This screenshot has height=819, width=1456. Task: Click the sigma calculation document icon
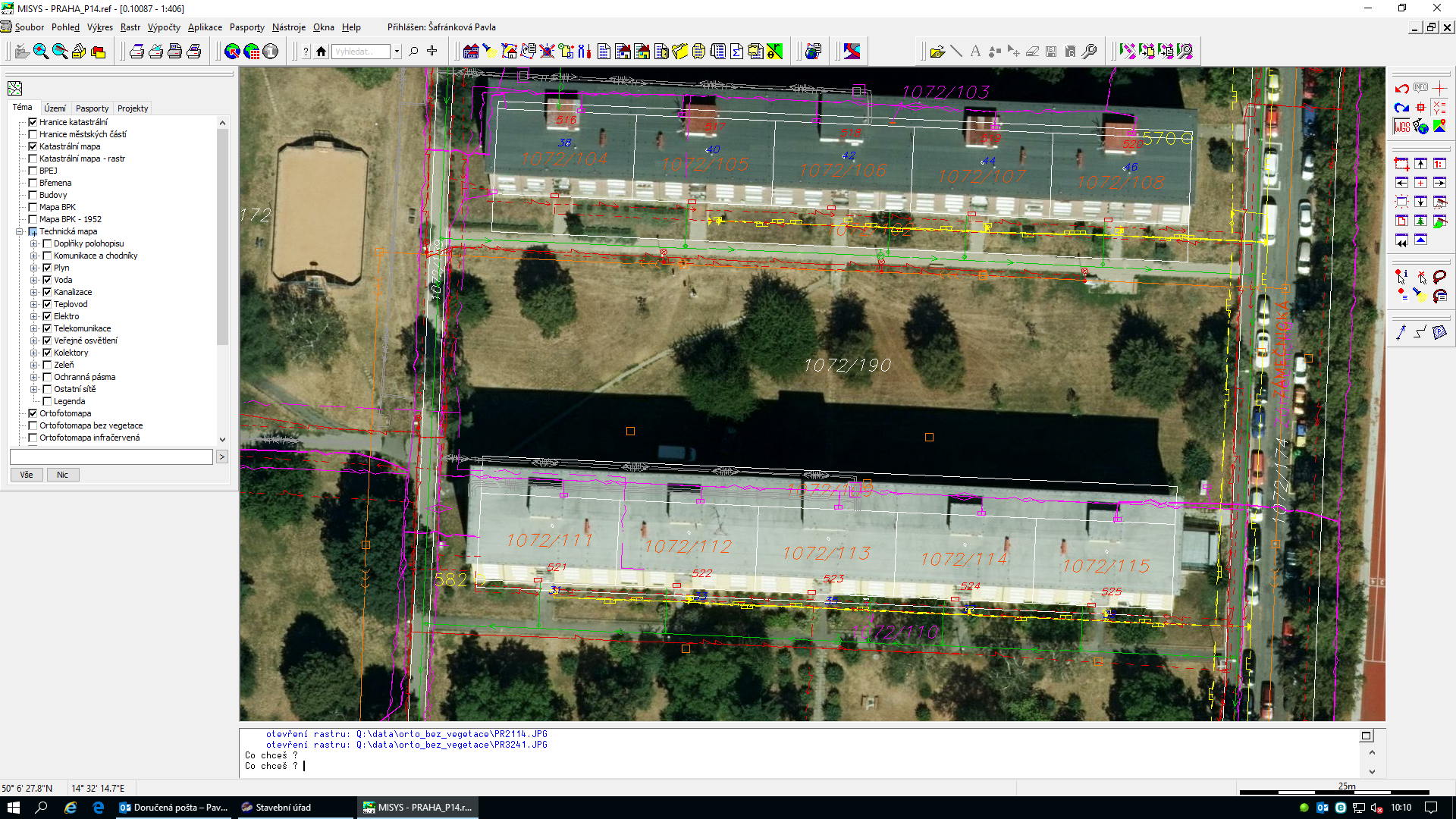click(736, 52)
